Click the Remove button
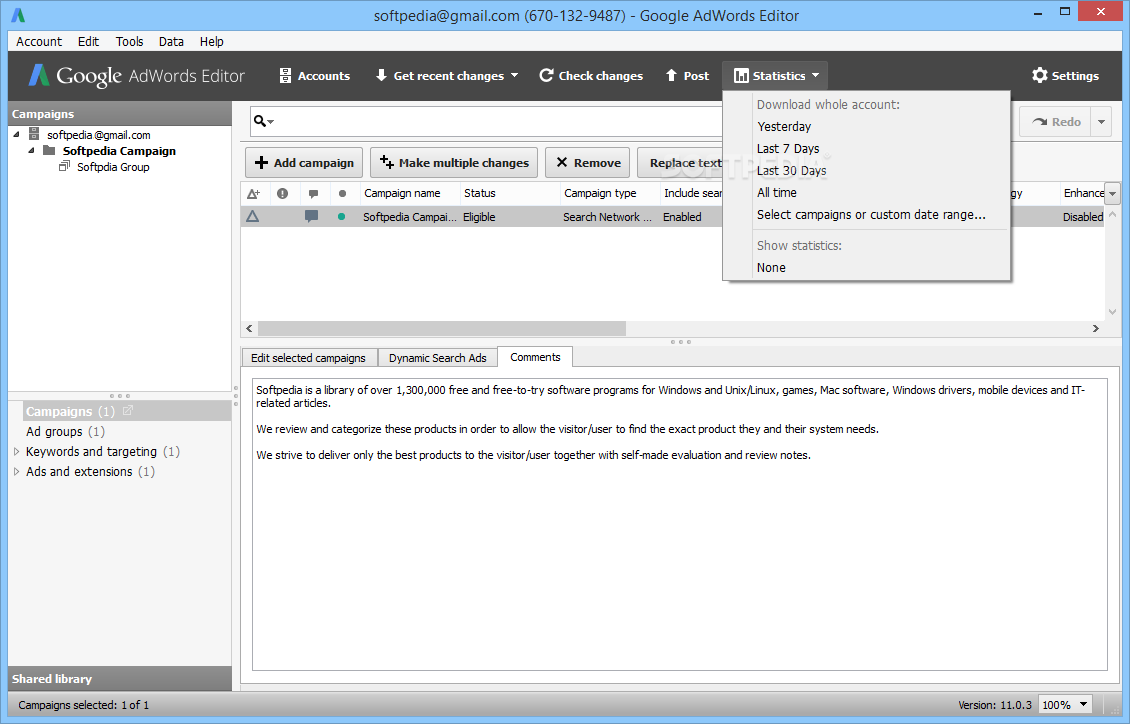Viewport: 1130px width, 724px height. pyautogui.click(x=587, y=163)
